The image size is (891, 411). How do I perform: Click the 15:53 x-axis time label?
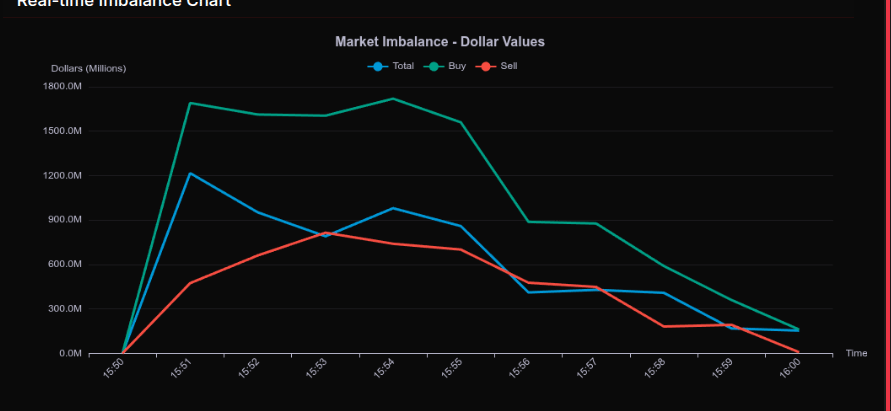(319, 369)
